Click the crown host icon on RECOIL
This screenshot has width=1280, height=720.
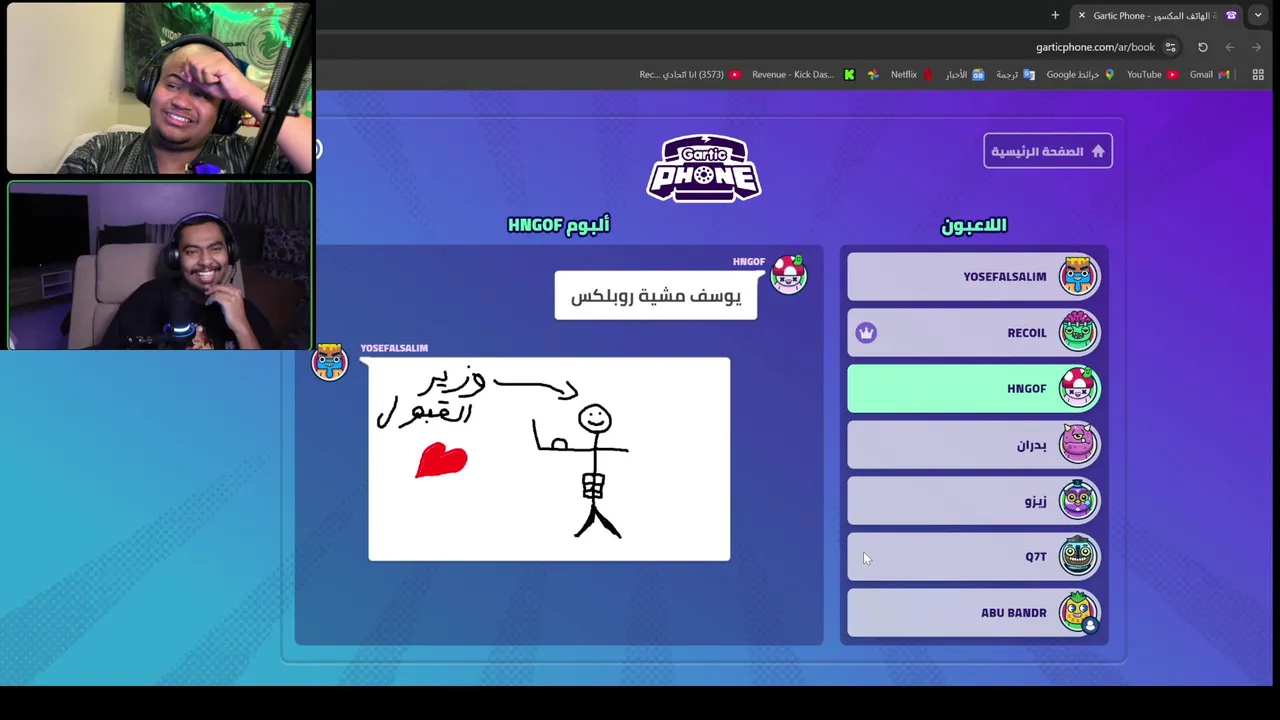866,333
